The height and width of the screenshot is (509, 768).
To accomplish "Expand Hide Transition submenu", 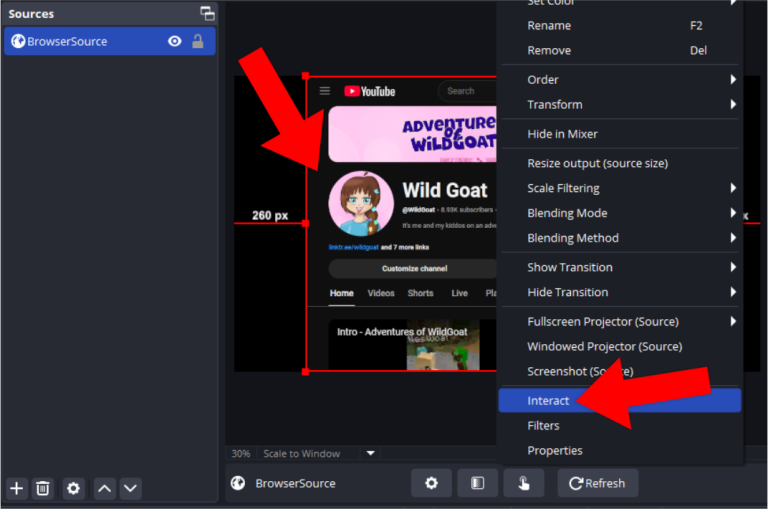I will (x=620, y=292).
